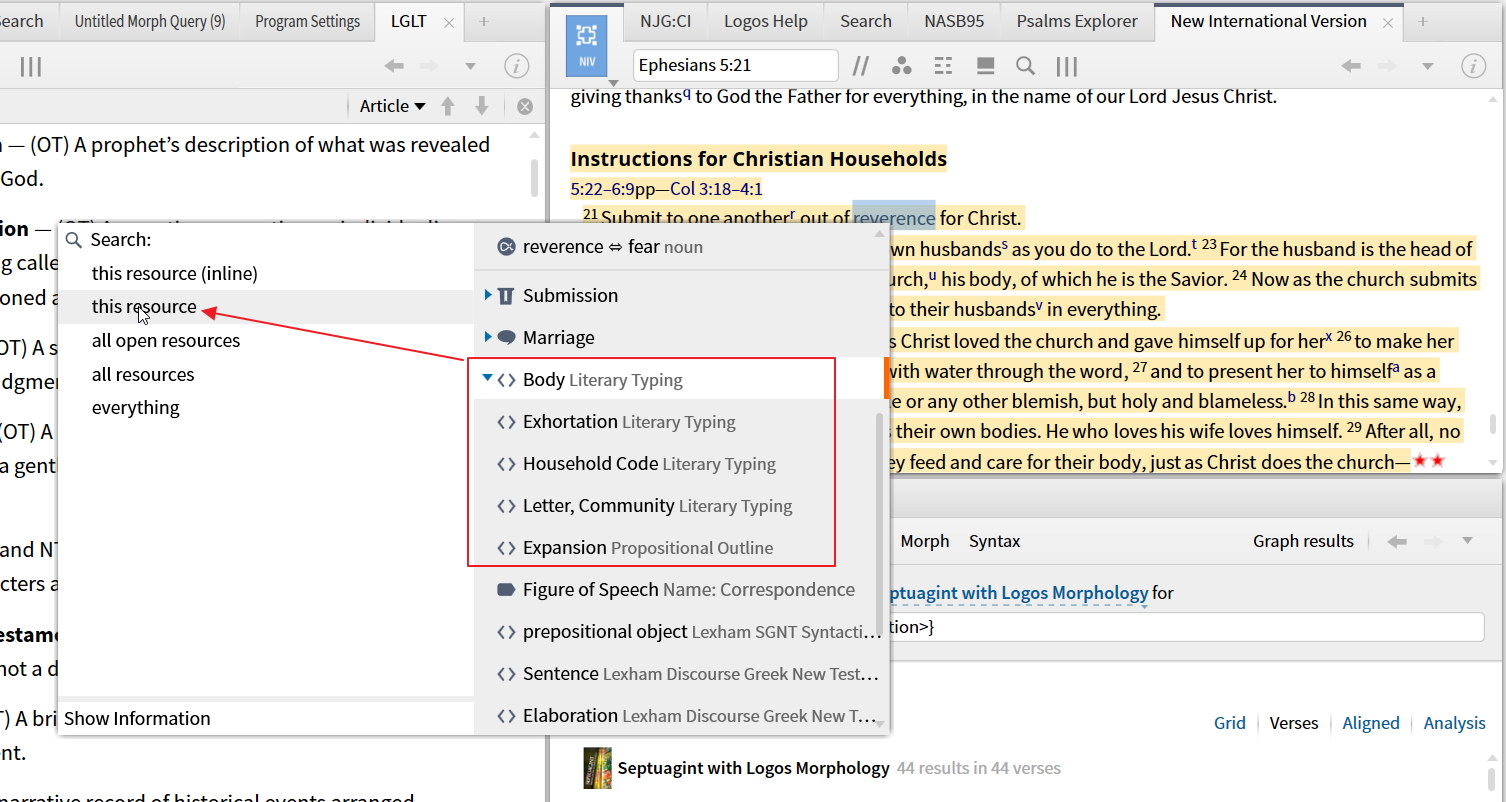Click the multiview resources icon in NIV toolbar

tap(985, 66)
